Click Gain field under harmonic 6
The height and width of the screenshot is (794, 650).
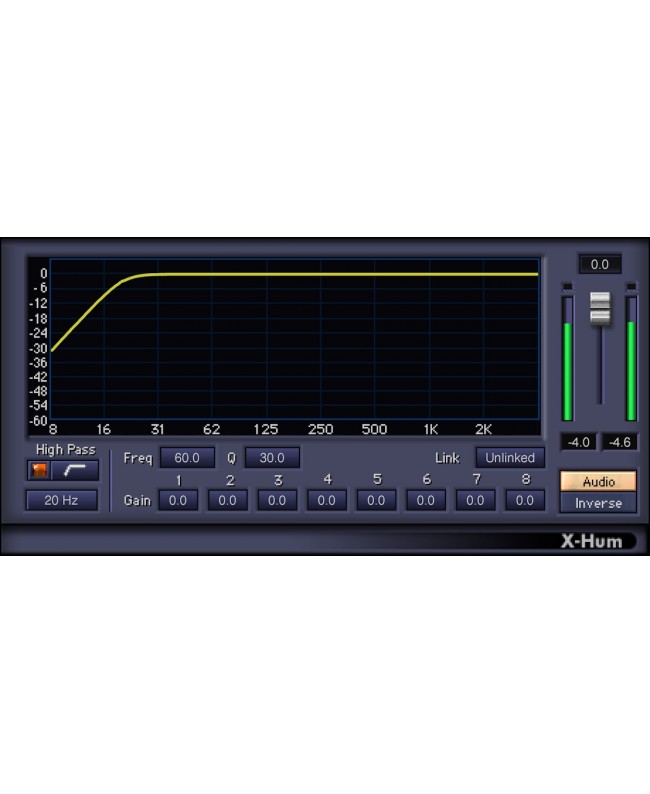coord(426,500)
